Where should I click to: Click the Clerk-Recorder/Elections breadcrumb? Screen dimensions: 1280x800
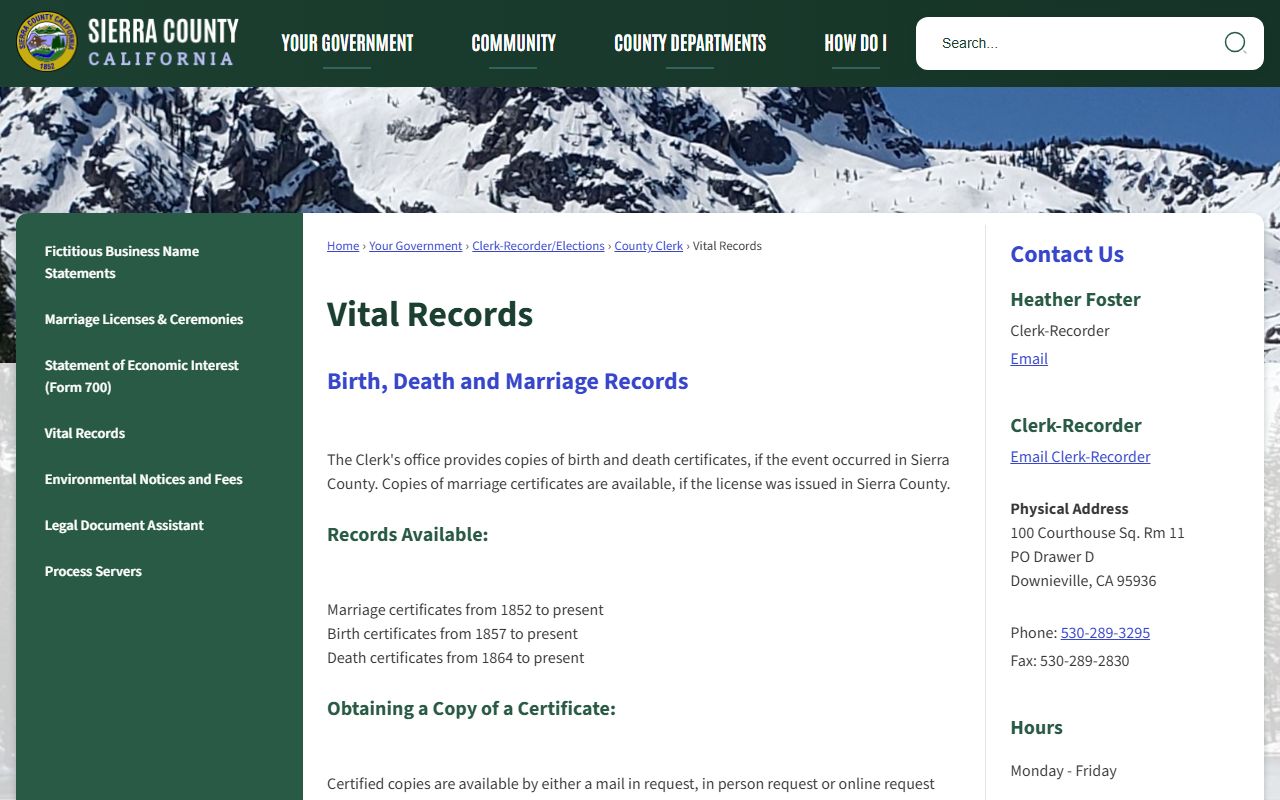[538, 246]
